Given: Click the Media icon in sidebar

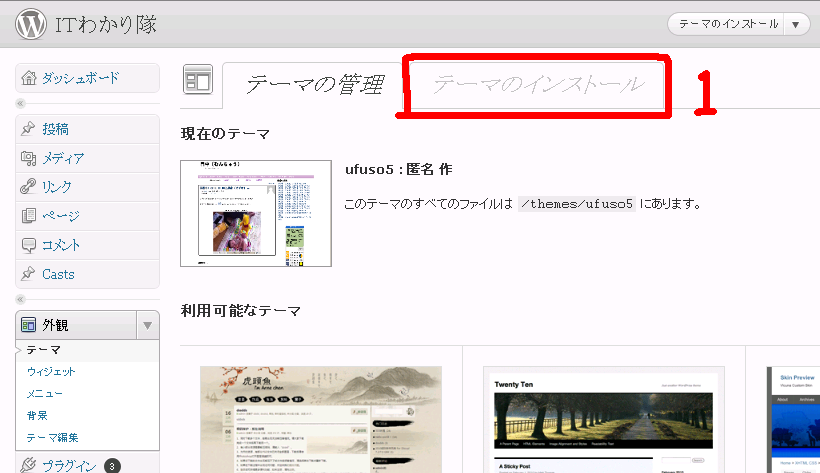Looking at the screenshot, I should (28, 158).
